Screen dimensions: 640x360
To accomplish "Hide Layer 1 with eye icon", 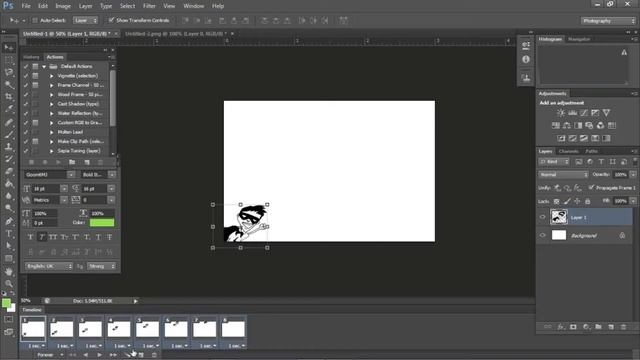I will pos(542,217).
